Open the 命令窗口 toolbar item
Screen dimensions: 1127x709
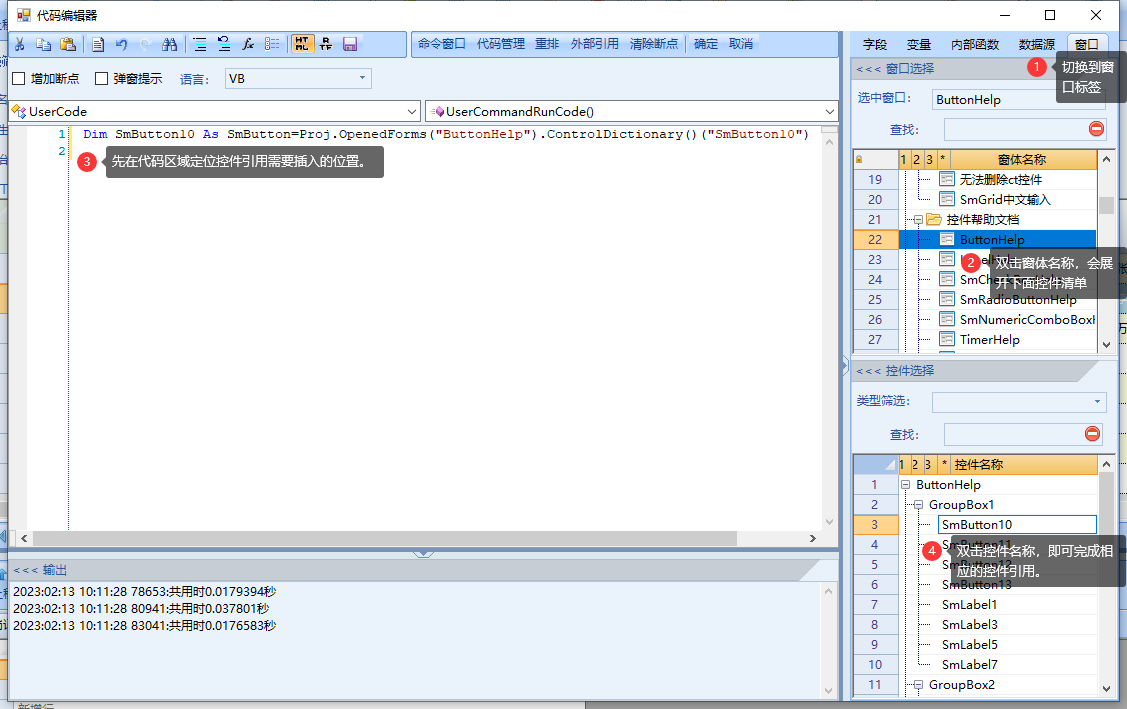[x=441, y=44]
